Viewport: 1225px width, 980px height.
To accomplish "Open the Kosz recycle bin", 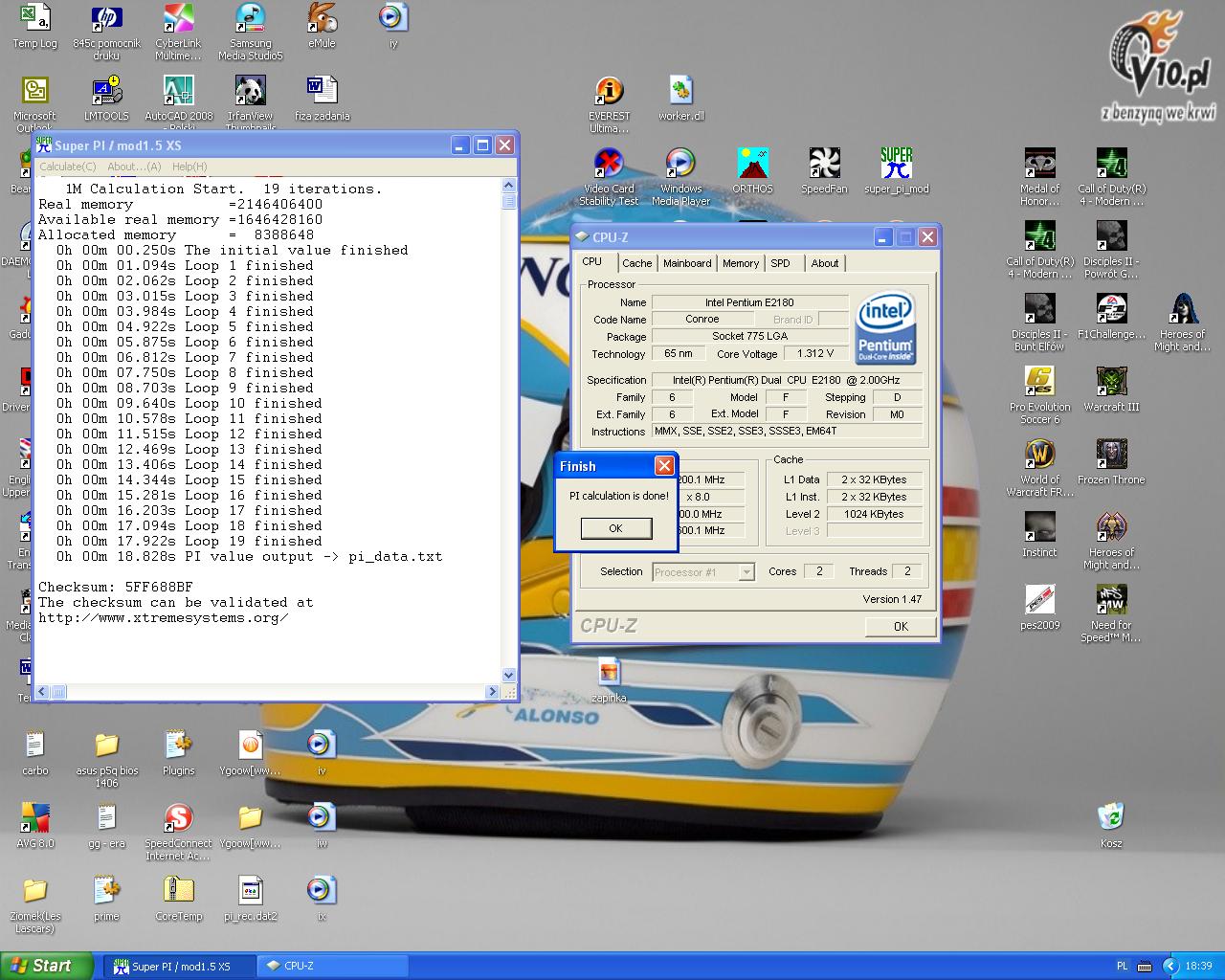I will (x=1111, y=826).
